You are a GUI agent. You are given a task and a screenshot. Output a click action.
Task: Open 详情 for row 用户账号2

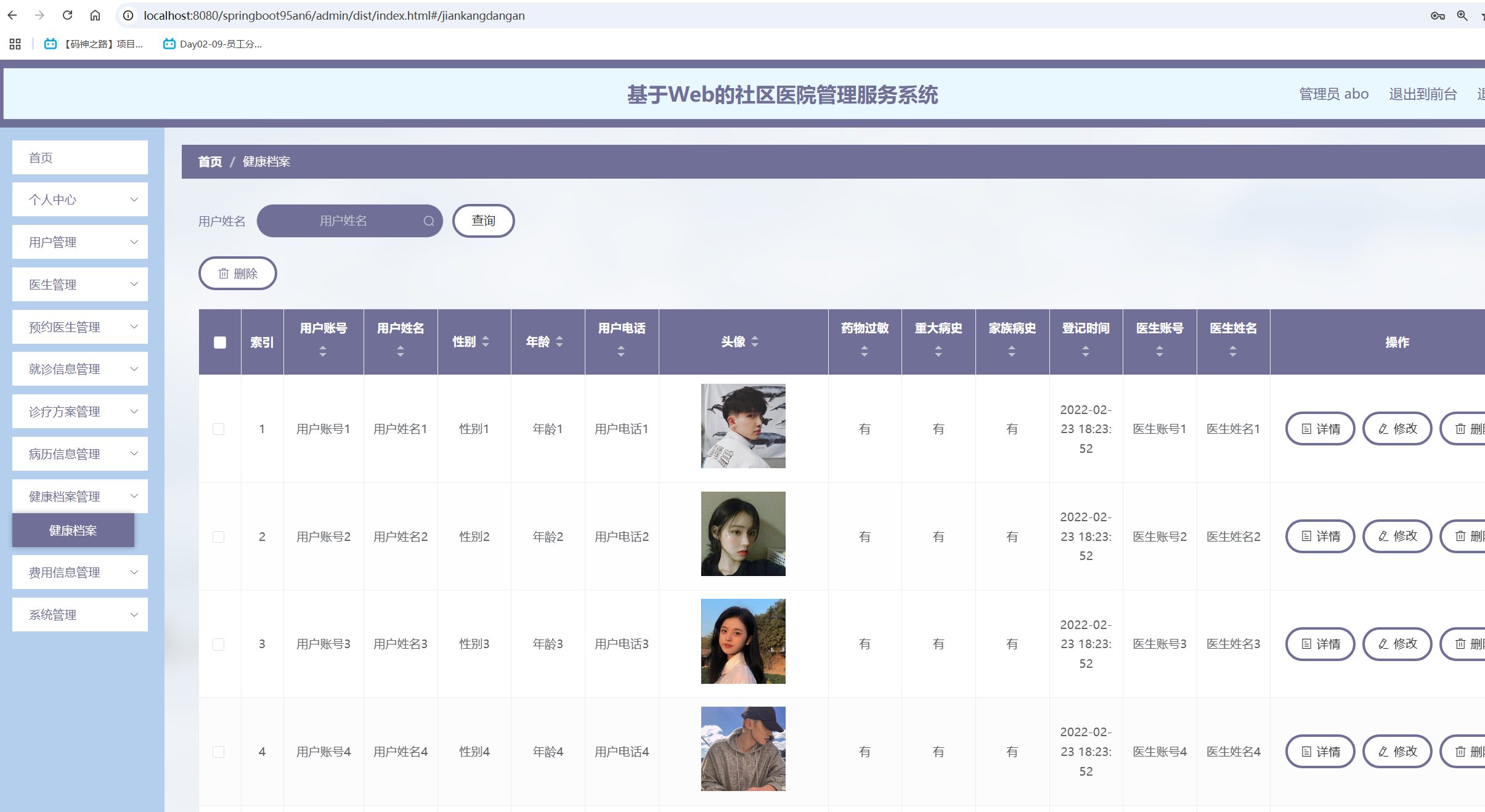tap(1320, 537)
